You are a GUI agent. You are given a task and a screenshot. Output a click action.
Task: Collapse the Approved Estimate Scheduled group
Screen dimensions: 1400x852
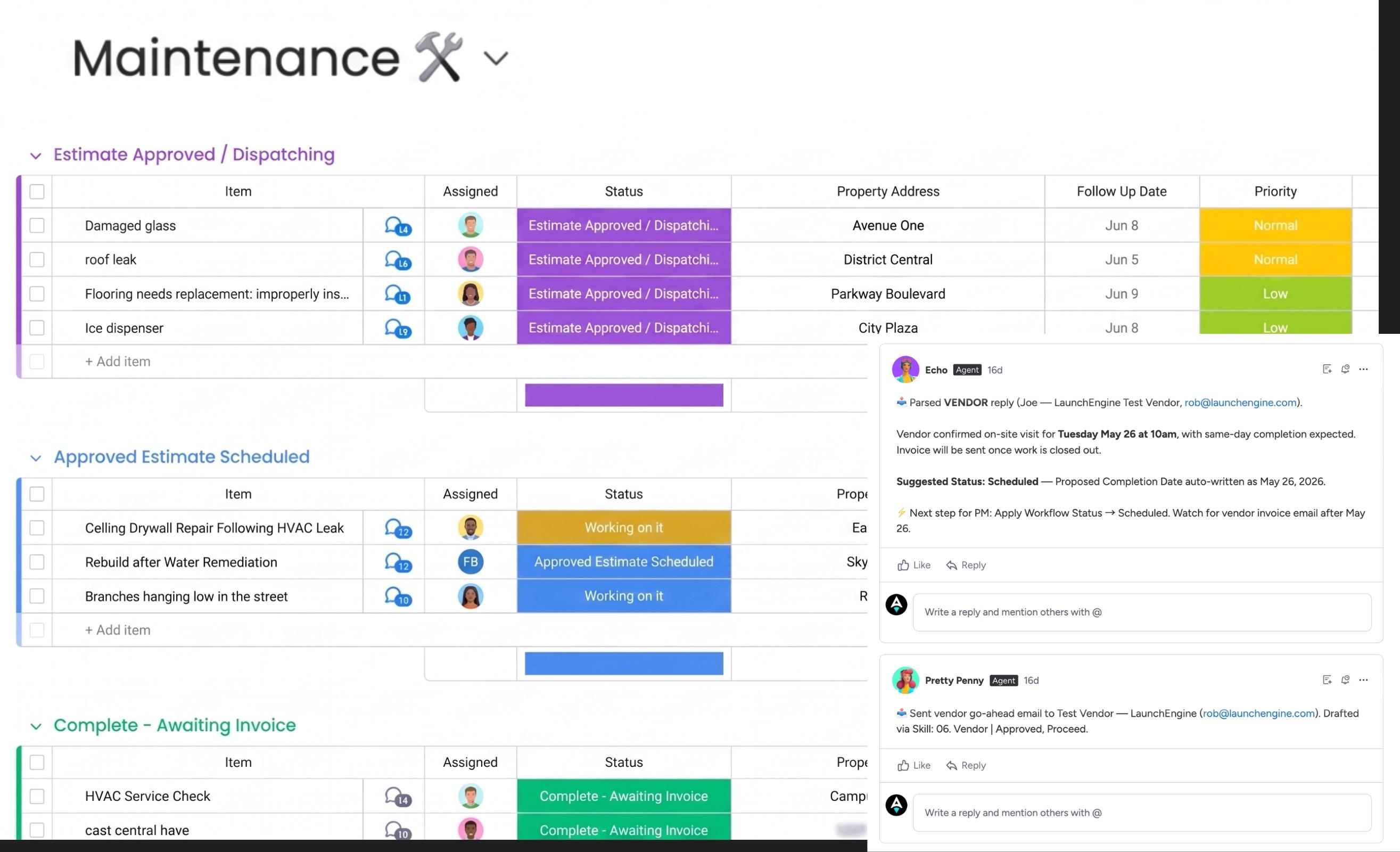[36, 458]
